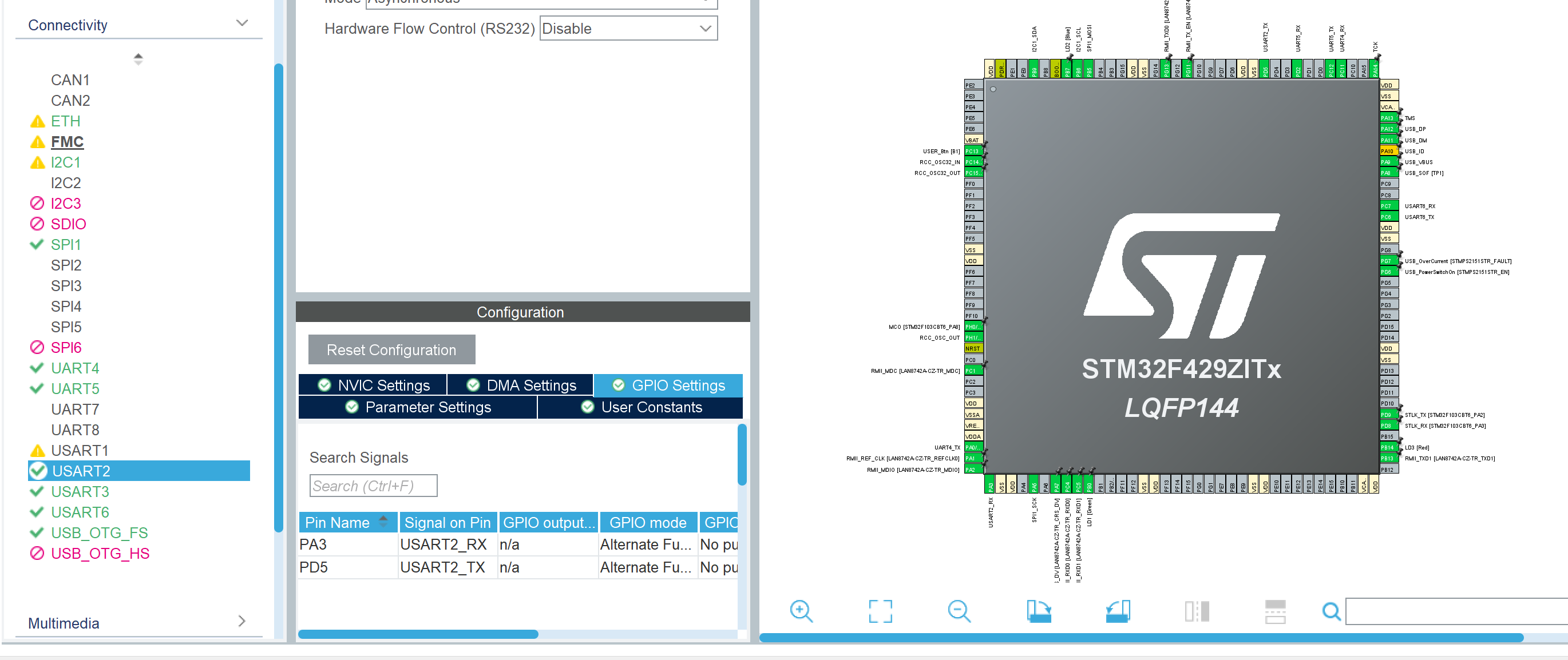Viewport: 1568px width, 660px height.
Task: Click the horizontal split view icon
Action: (1275, 611)
